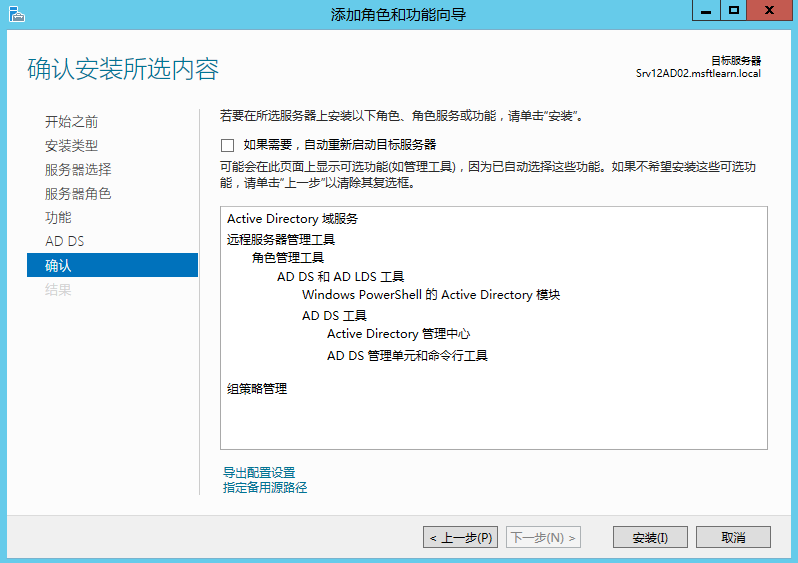This screenshot has width=798, height=563.
Task: Click the target server name Srv12AD02.msftlearn.local
Action: click(x=698, y=73)
